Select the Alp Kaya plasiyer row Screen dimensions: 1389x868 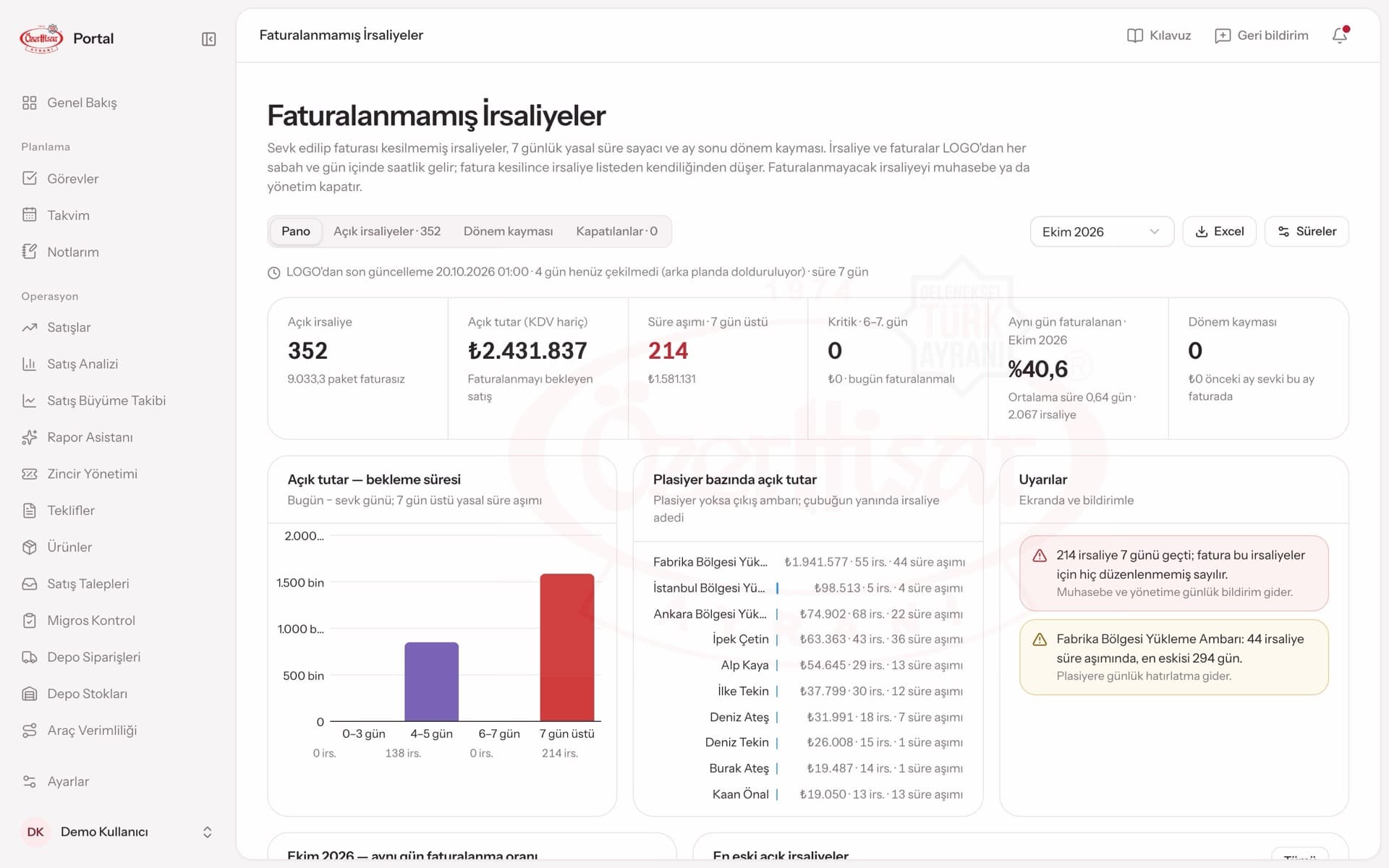click(x=808, y=665)
